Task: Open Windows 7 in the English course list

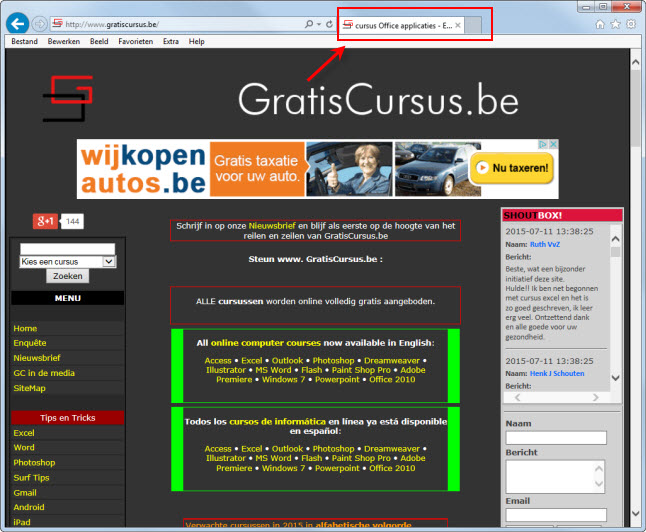Action: [x=283, y=380]
